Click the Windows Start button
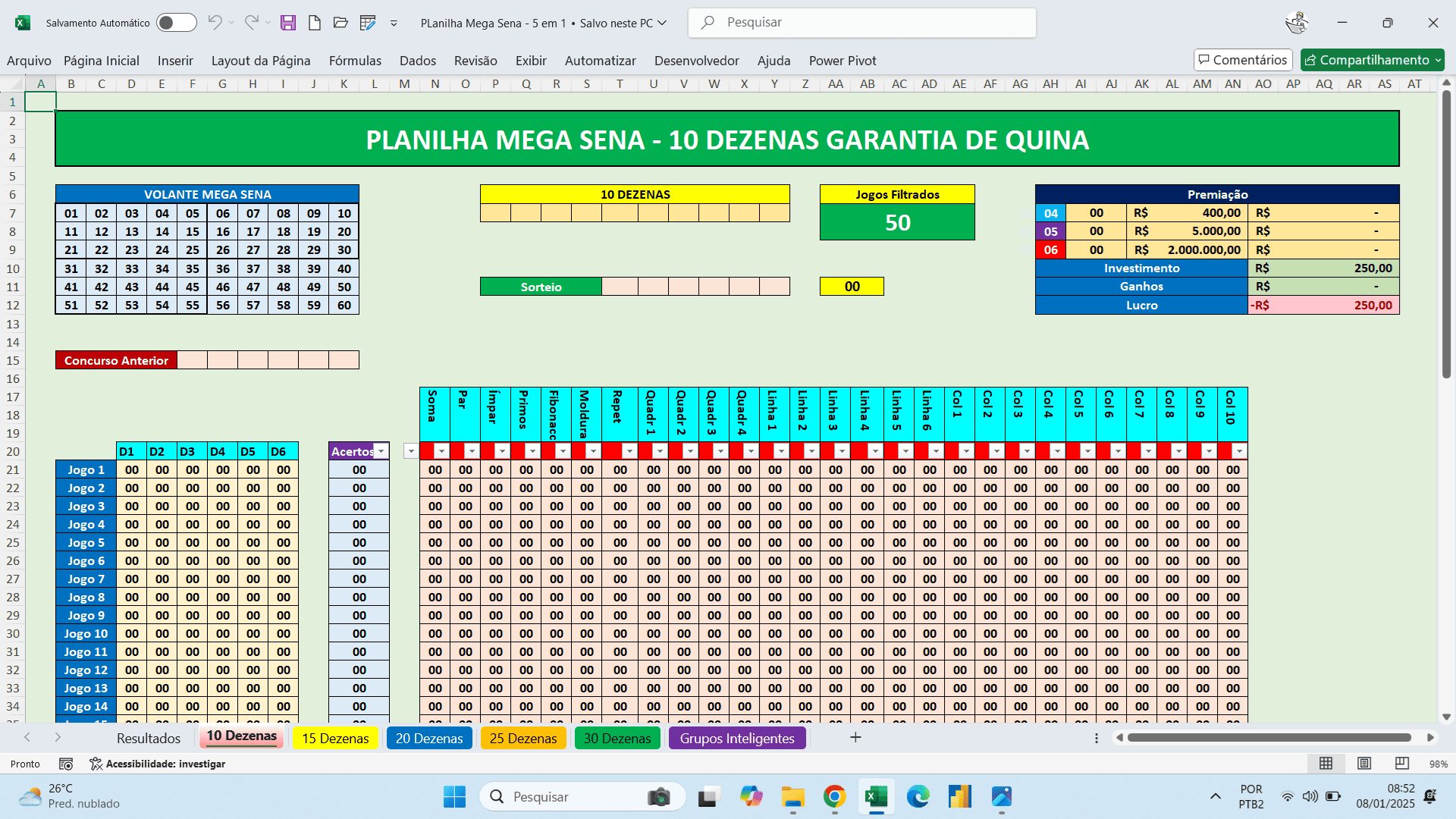The height and width of the screenshot is (819, 1456). click(x=455, y=797)
